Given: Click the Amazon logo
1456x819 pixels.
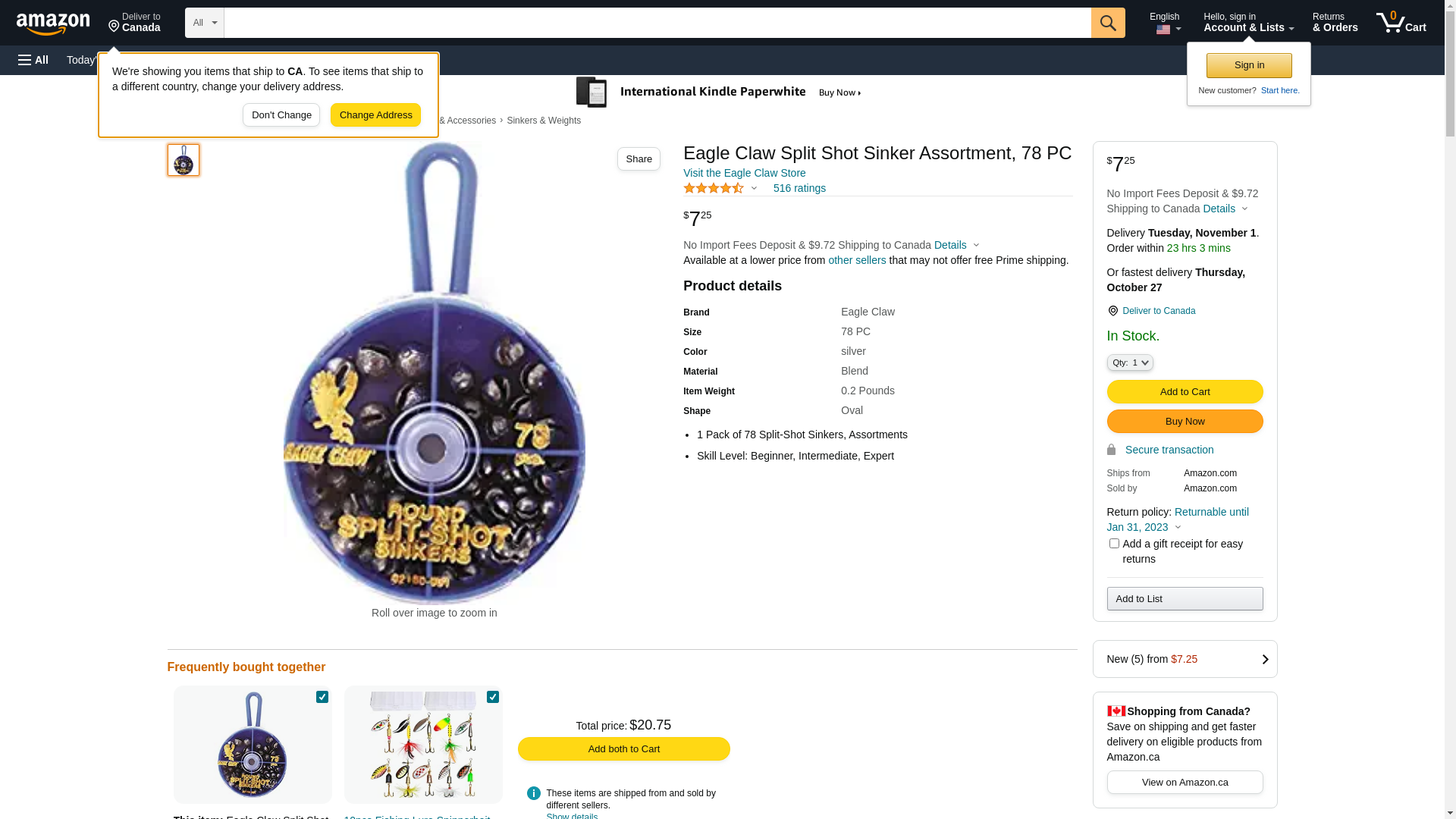Looking at the screenshot, I should pyautogui.click(x=53, y=24).
